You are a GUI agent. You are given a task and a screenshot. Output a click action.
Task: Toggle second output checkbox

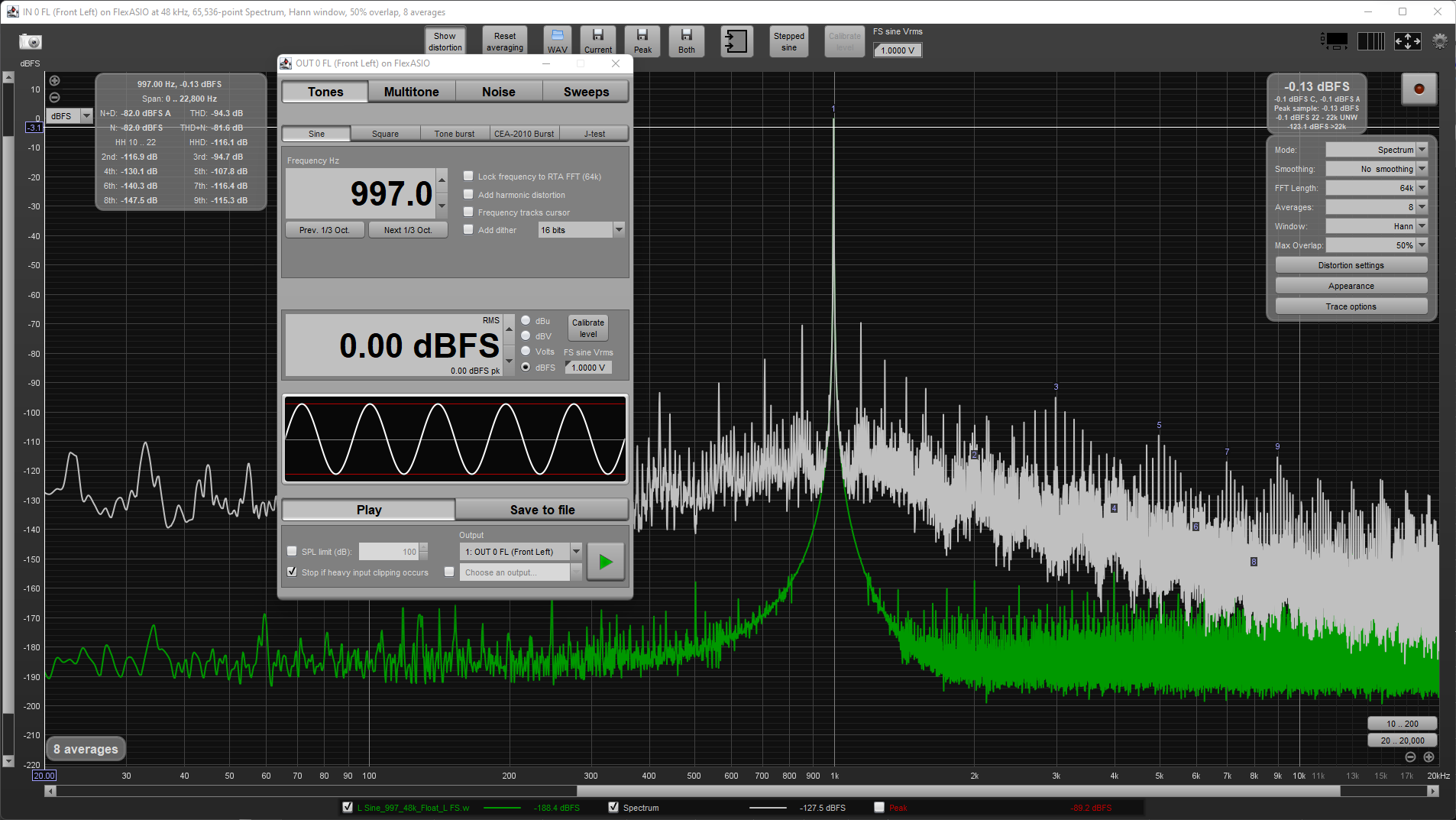point(449,572)
